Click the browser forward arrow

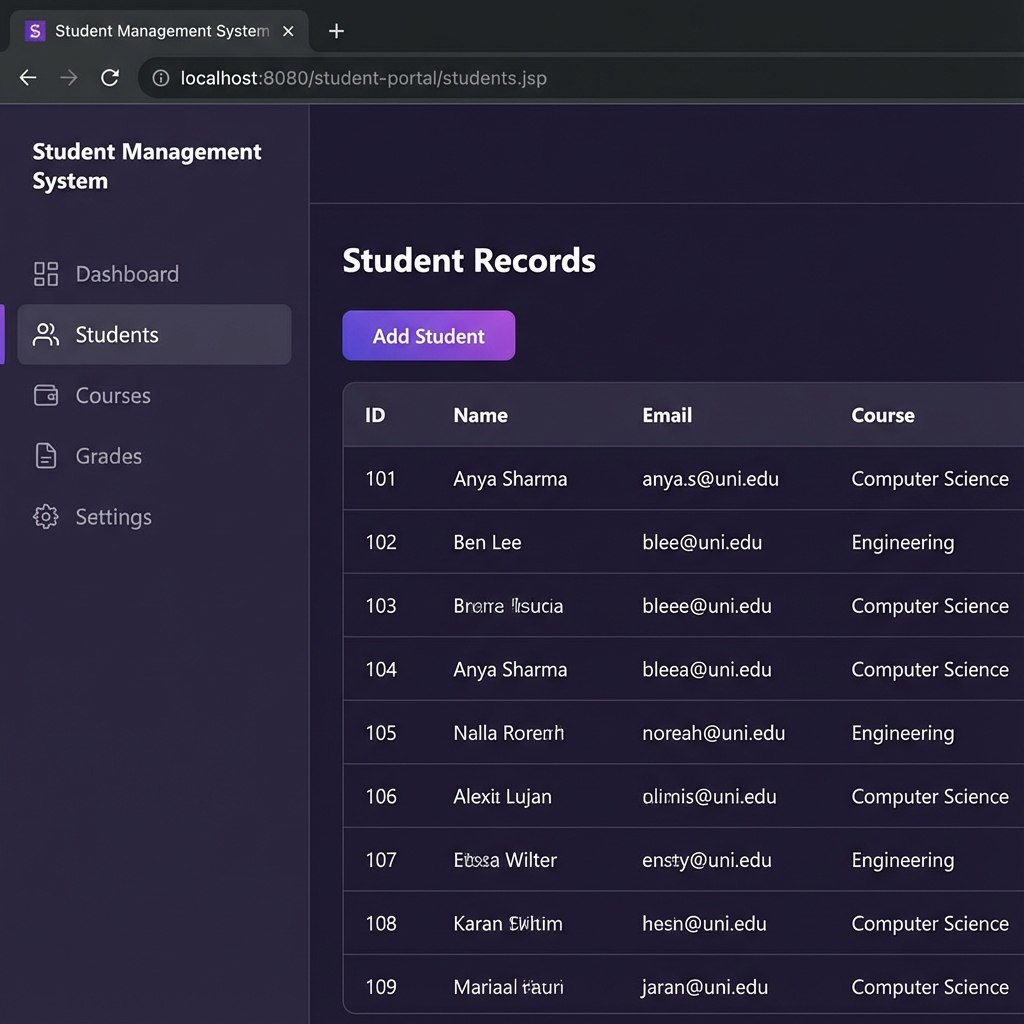coord(68,77)
